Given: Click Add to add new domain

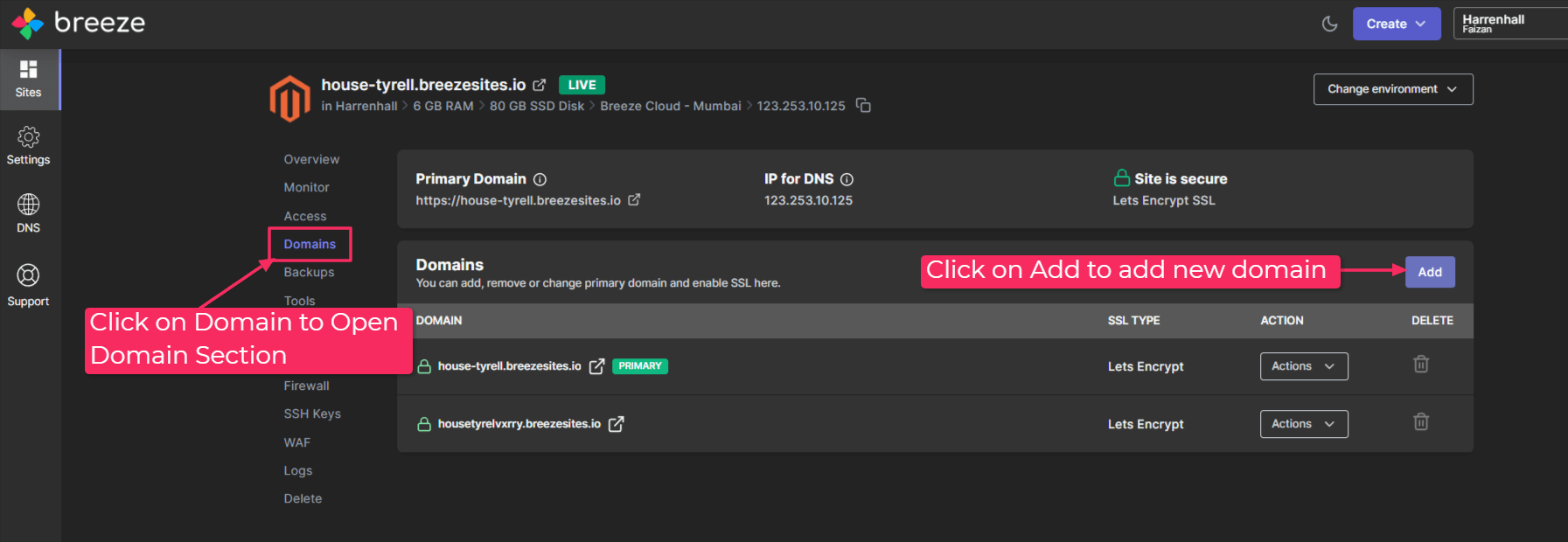Looking at the screenshot, I should 1430,272.
